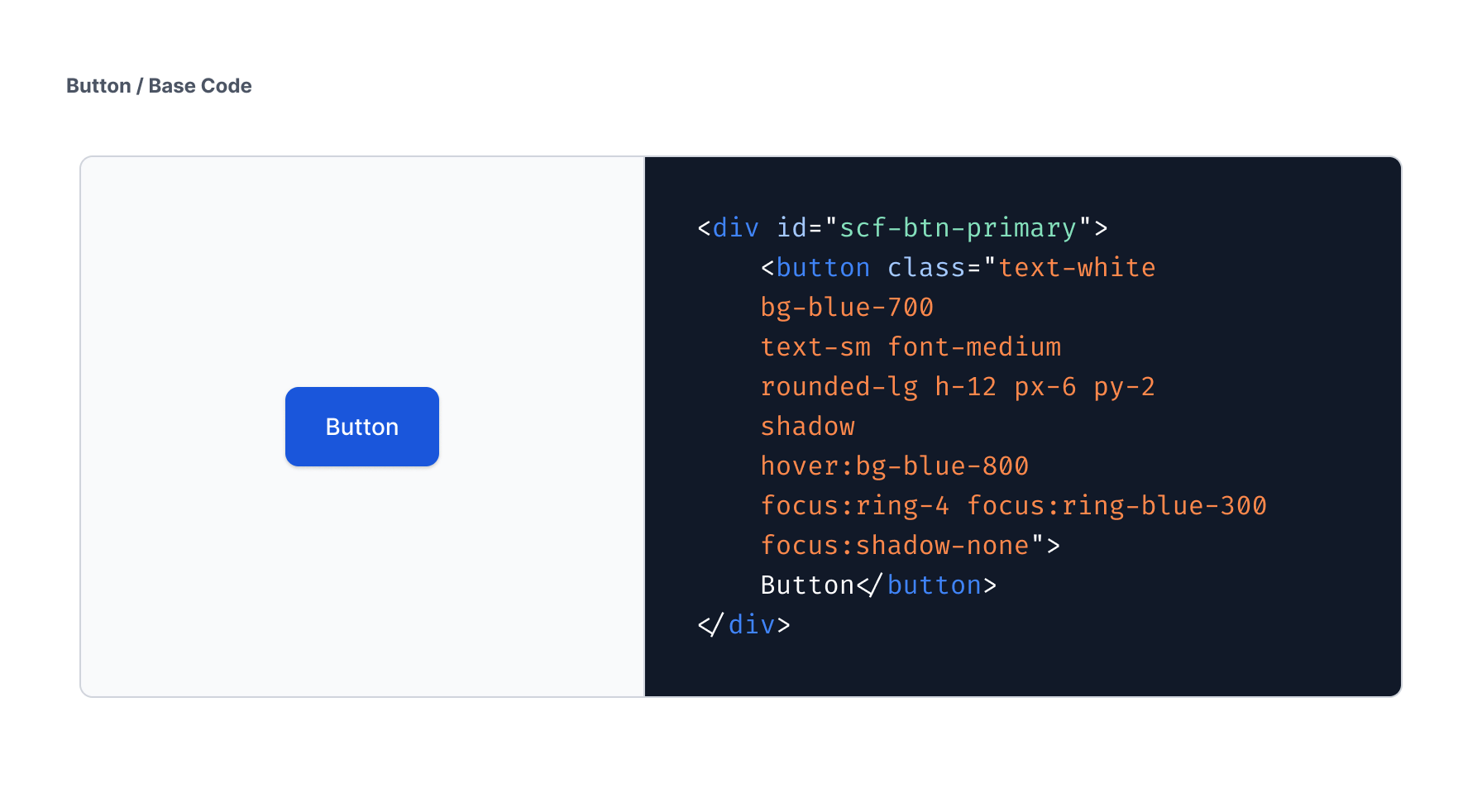Click the h-12 height class
The height and width of the screenshot is (812, 1482).
(965, 387)
